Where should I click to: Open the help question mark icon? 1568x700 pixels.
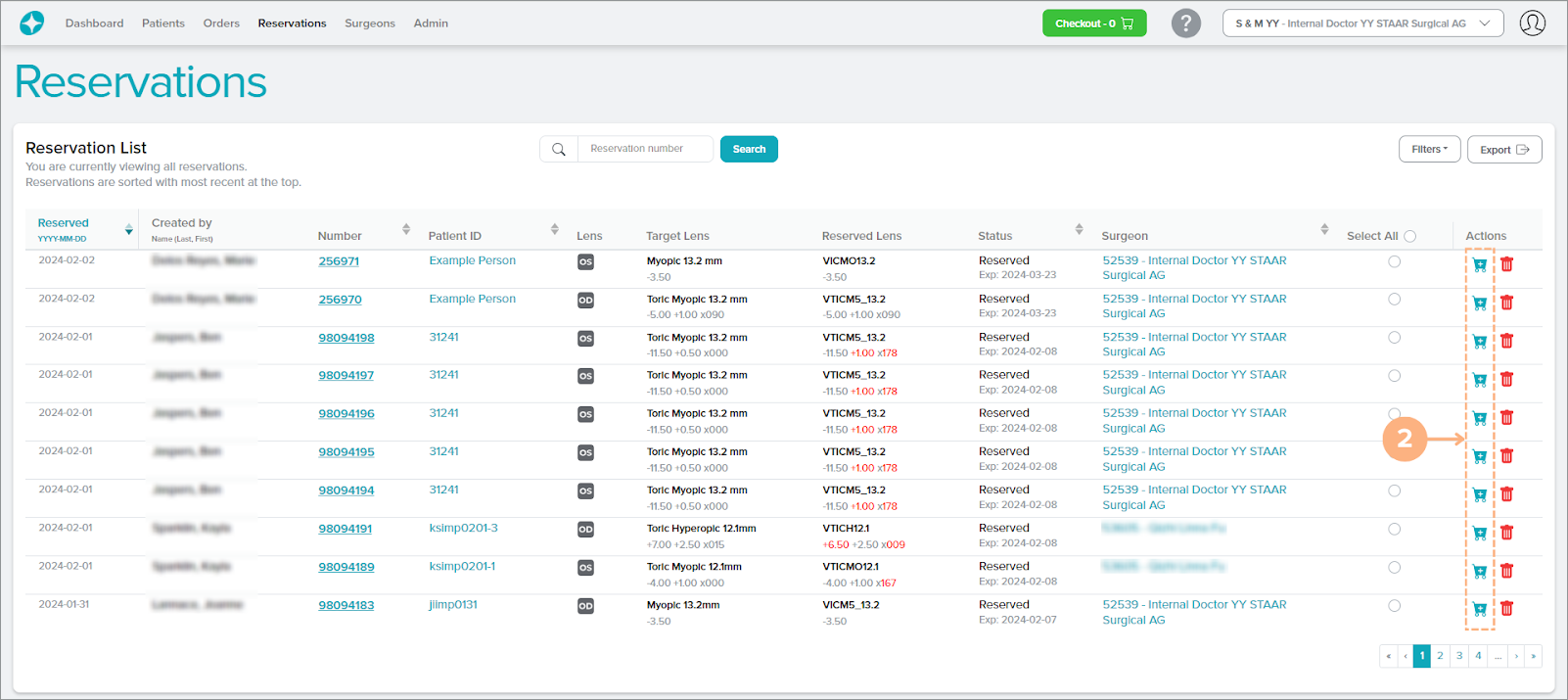(1185, 23)
